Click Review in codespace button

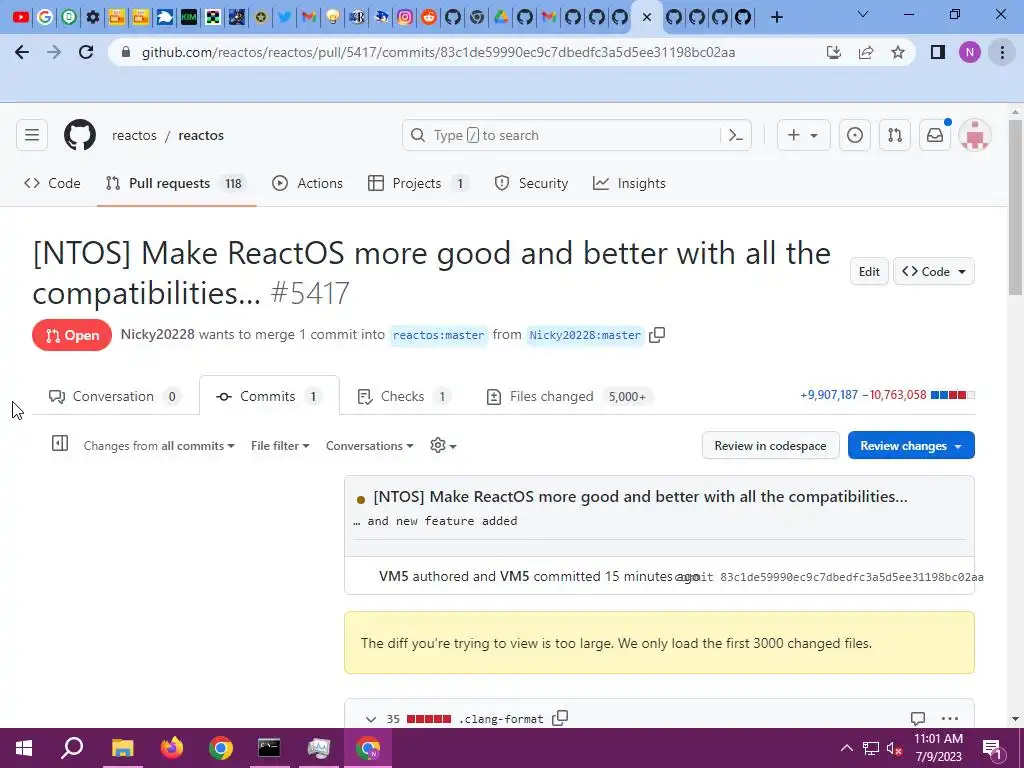pyautogui.click(x=770, y=445)
